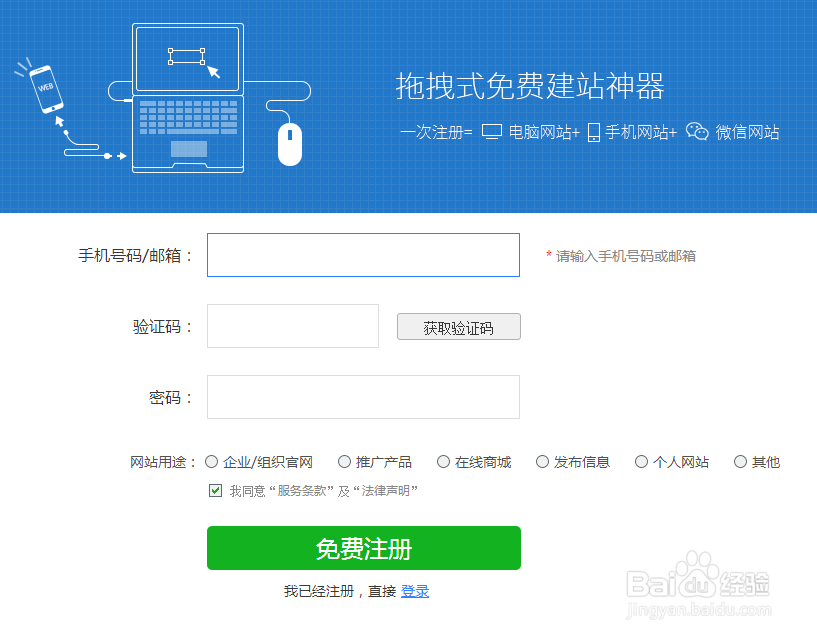
Task: Click into the 密码 input field
Action: pyautogui.click(x=363, y=397)
